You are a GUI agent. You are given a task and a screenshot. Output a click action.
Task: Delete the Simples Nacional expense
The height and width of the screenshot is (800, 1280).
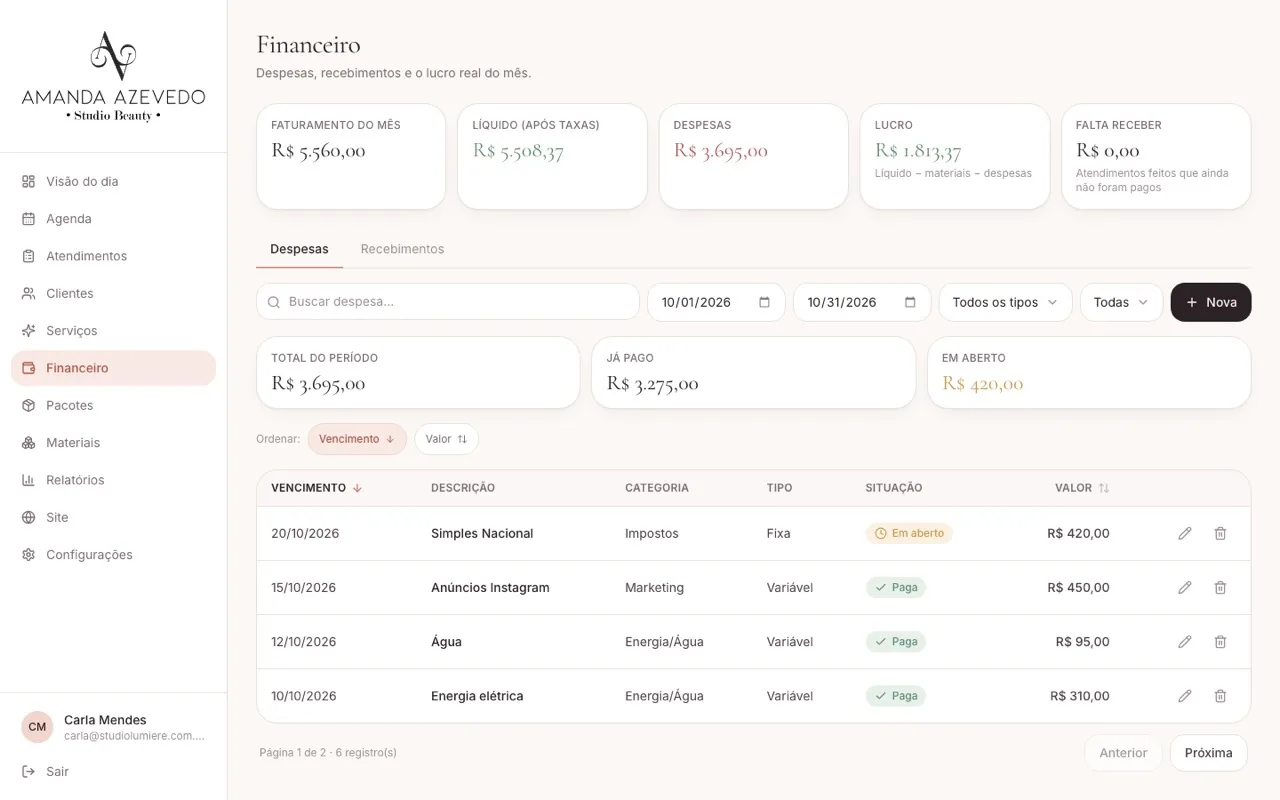coord(1220,534)
